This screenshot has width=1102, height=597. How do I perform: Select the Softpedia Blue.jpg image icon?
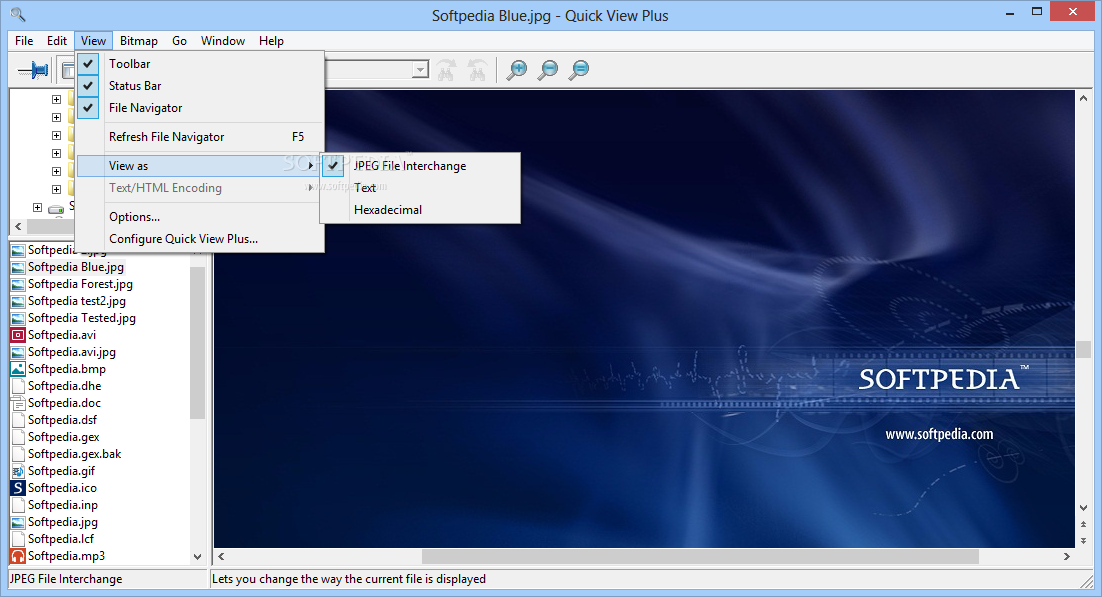pos(18,267)
